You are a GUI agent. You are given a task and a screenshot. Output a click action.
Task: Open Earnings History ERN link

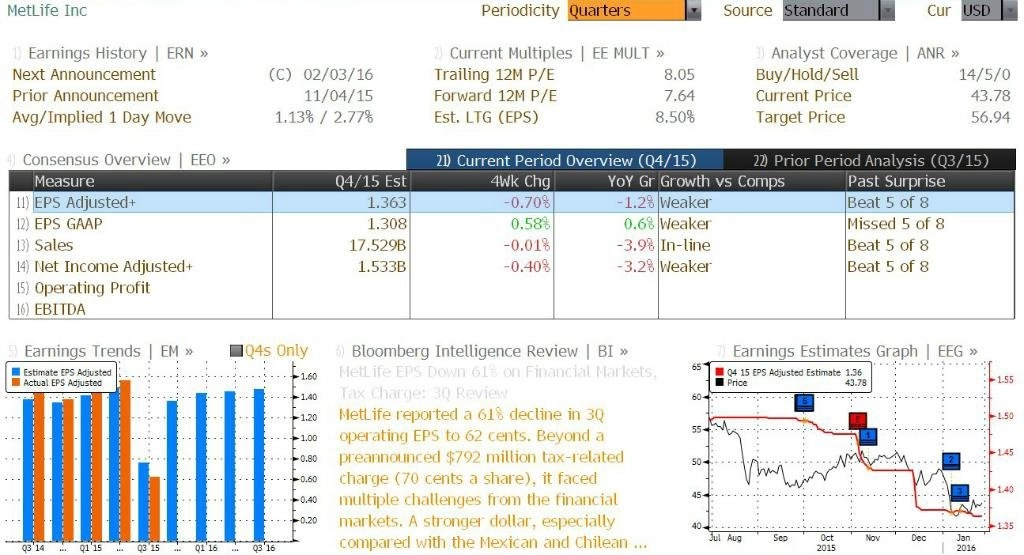(x=118, y=53)
